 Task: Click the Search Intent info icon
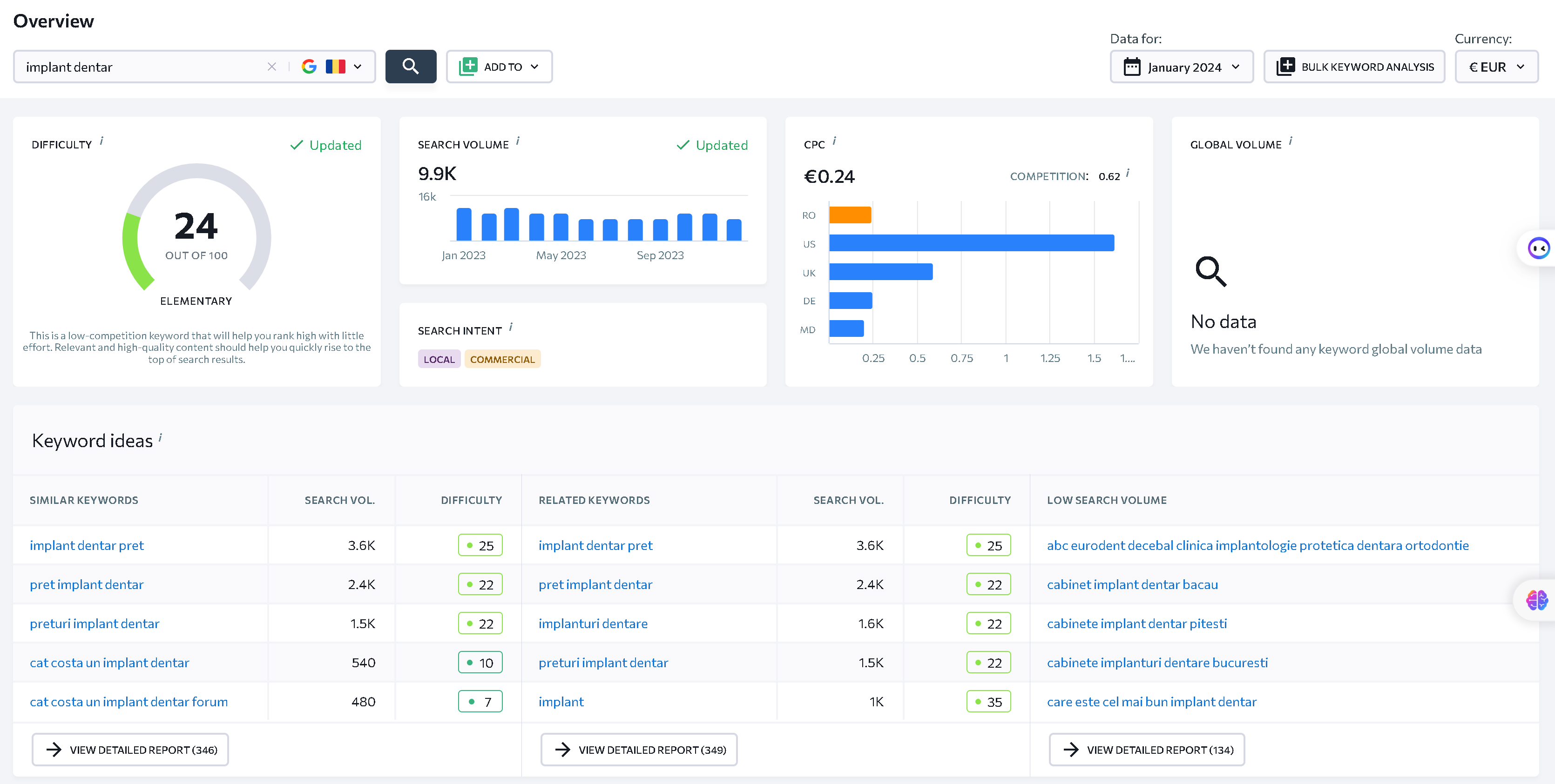coord(511,327)
